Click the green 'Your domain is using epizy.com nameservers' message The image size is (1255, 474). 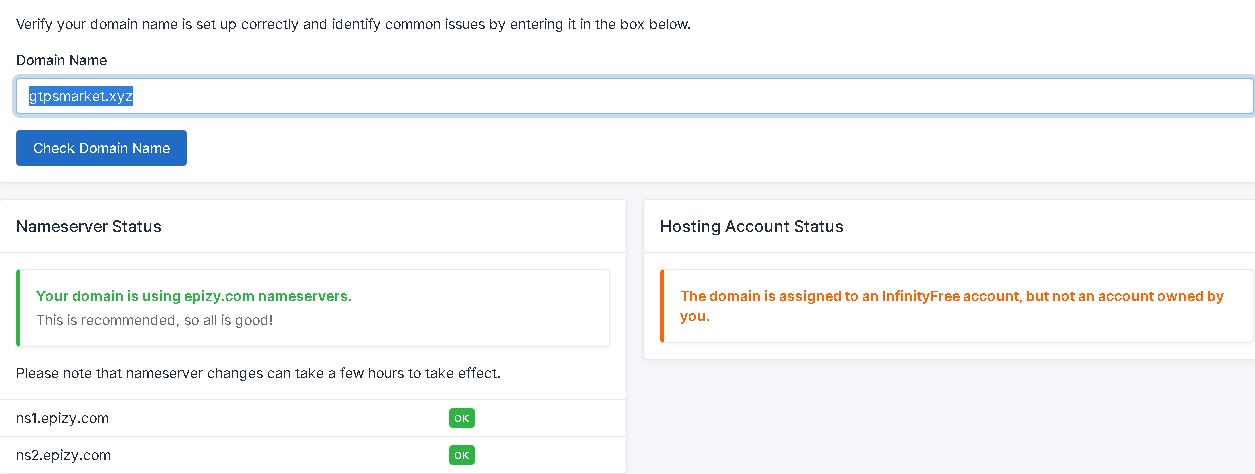194,296
